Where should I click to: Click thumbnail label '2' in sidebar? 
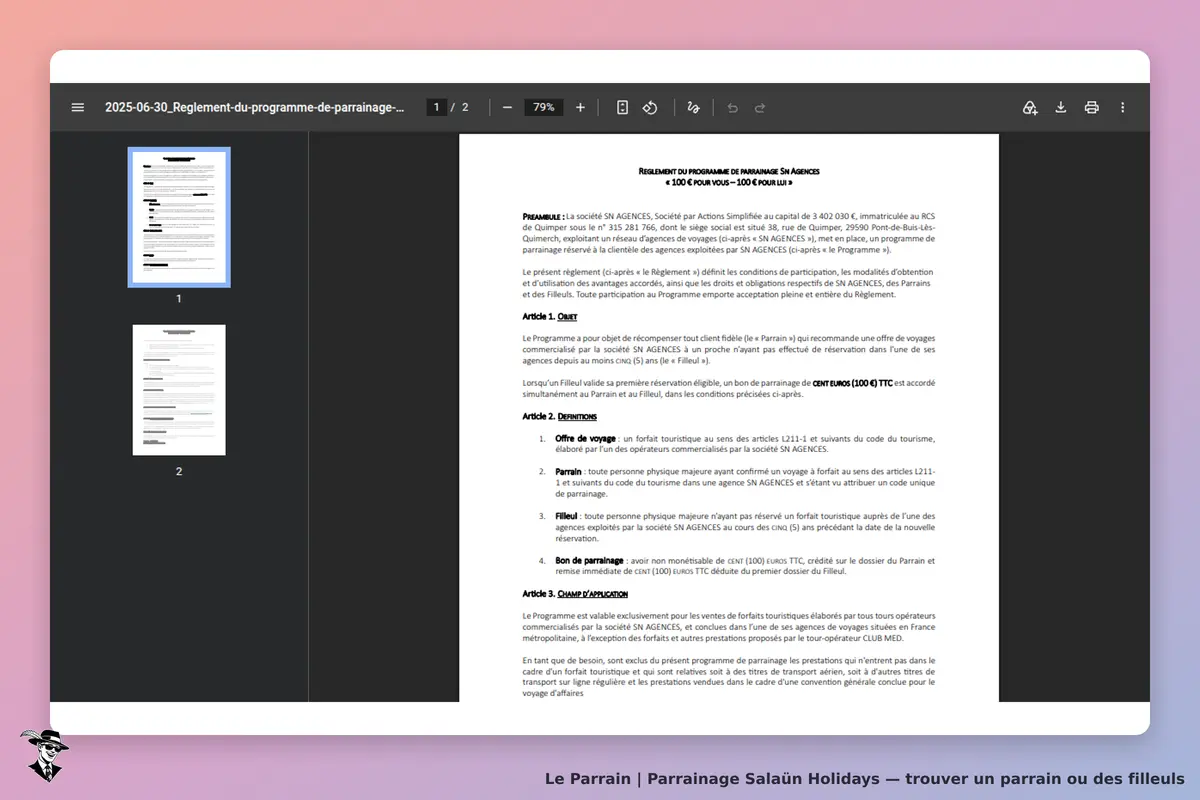[x=179, y=471]
